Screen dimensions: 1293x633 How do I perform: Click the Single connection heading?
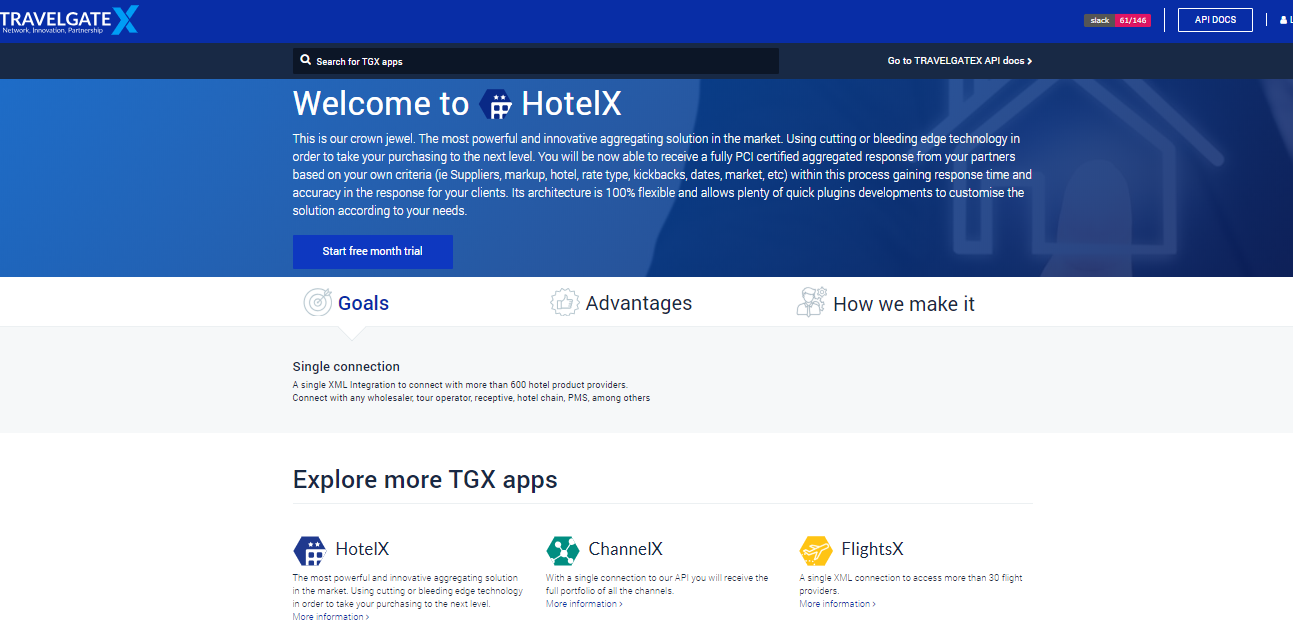tap(346, 367)
